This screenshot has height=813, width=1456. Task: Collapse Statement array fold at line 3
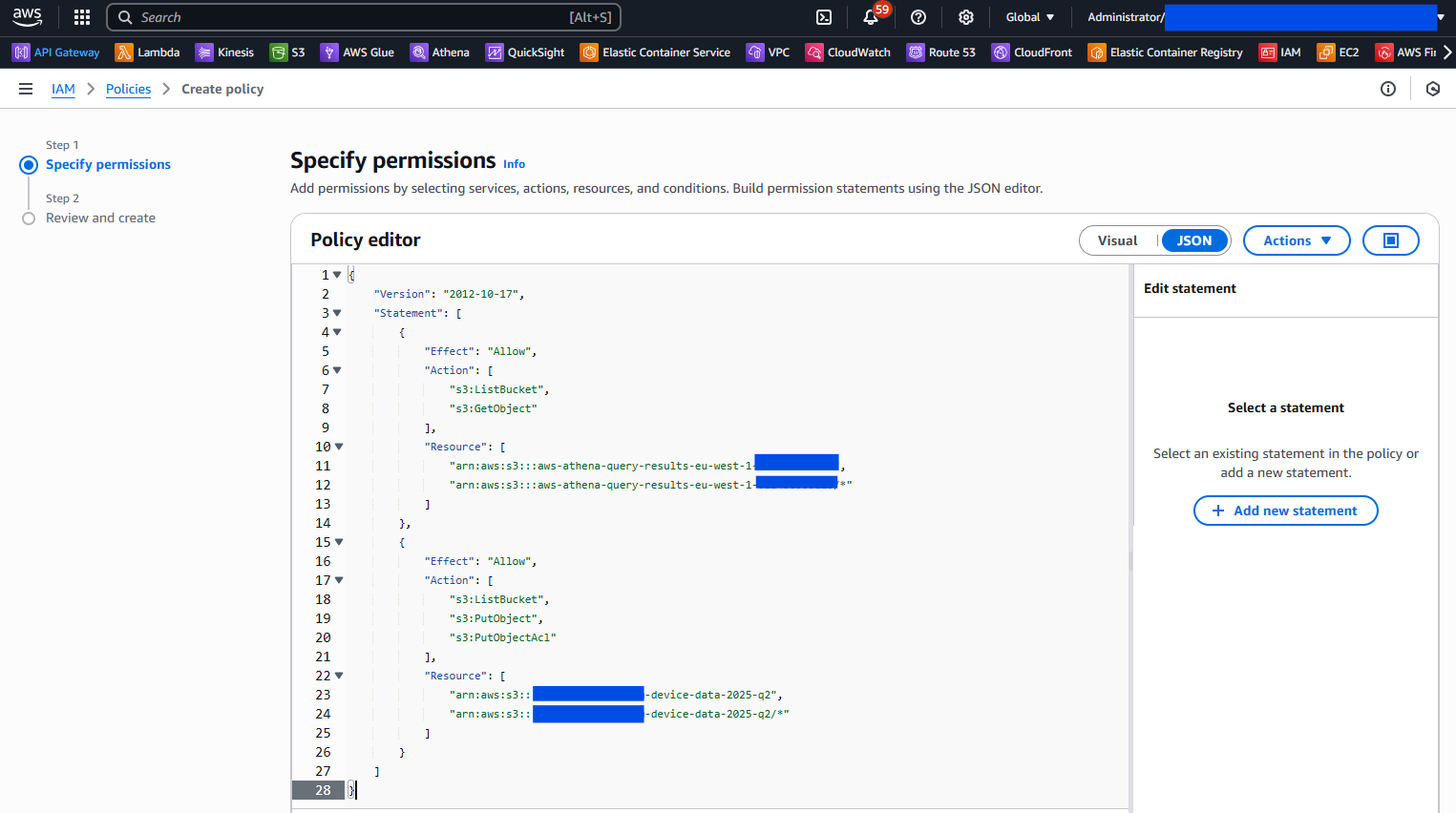pos(337,313)
